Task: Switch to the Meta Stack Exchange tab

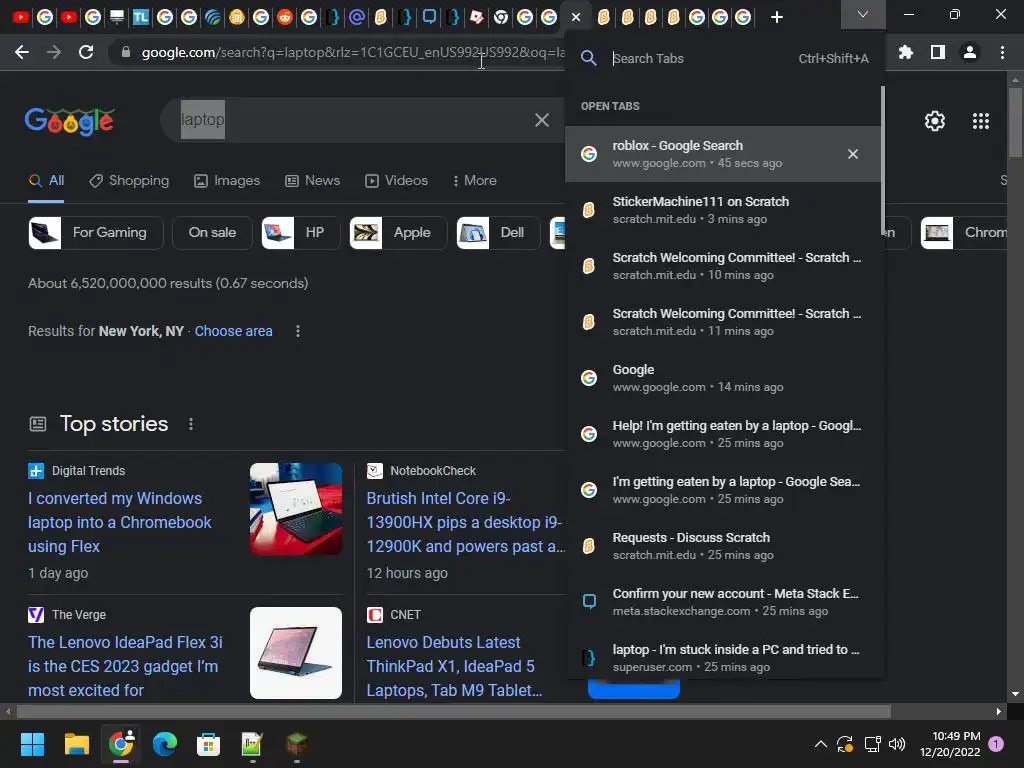Action: pyautogui.click(x=429, y=17)
